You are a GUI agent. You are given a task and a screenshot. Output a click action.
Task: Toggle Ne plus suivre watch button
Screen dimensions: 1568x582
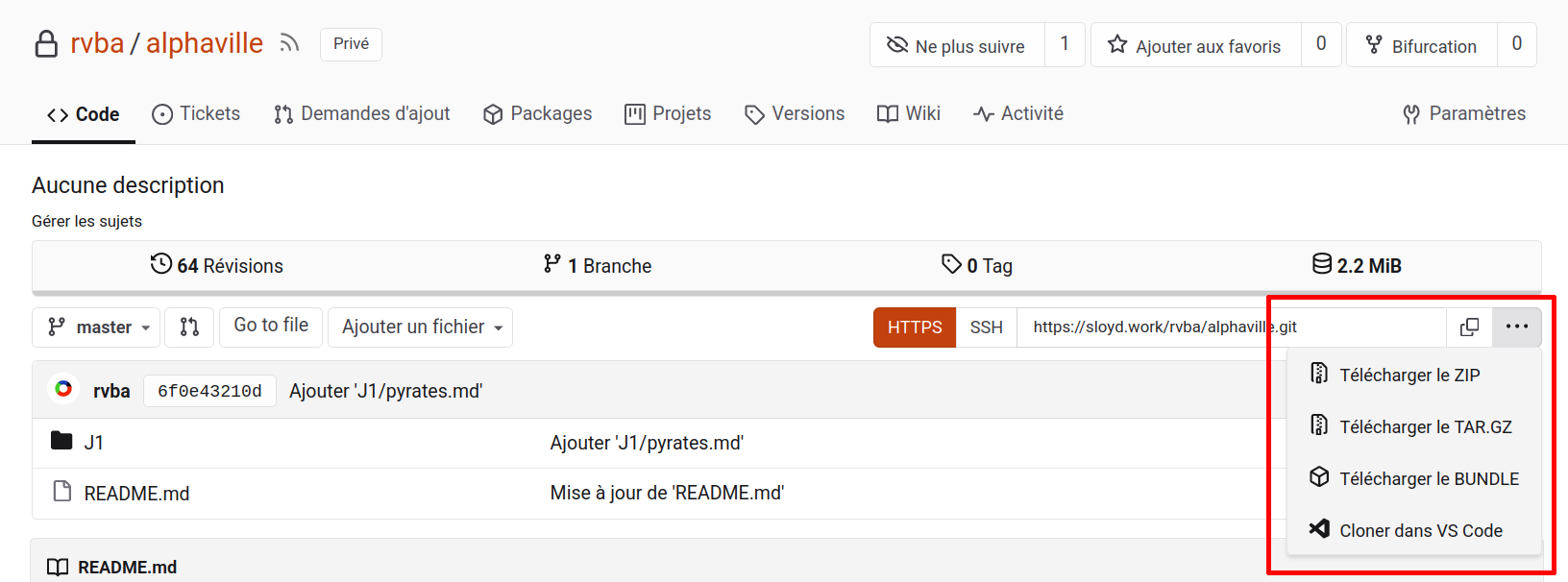pos(957,45)
